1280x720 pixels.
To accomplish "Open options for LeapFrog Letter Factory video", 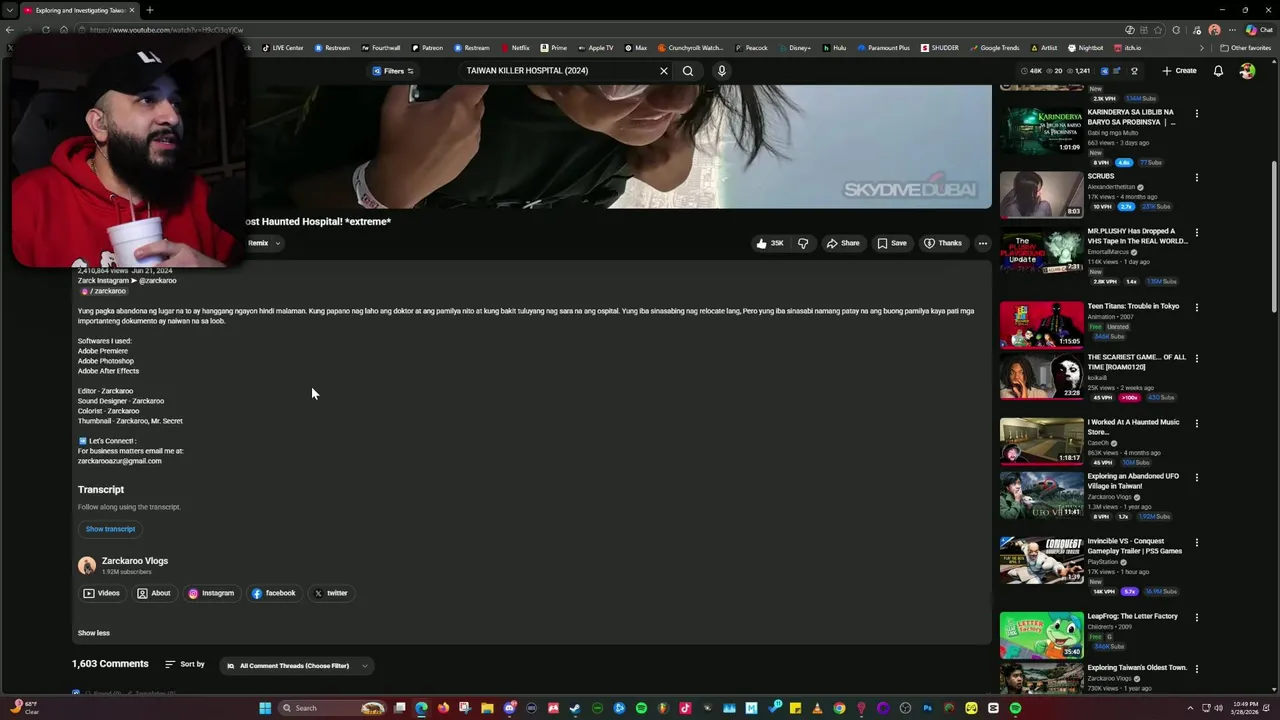I will [x=1196, y=617].
